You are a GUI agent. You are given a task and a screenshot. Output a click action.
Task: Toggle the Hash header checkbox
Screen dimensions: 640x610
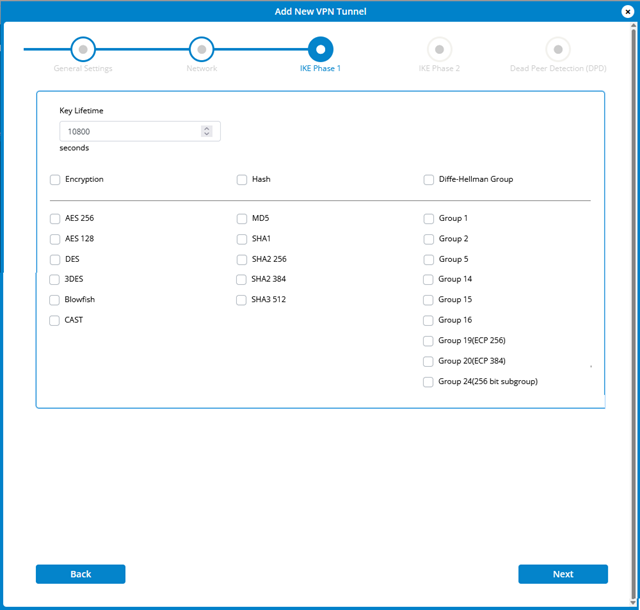point(242,180)
